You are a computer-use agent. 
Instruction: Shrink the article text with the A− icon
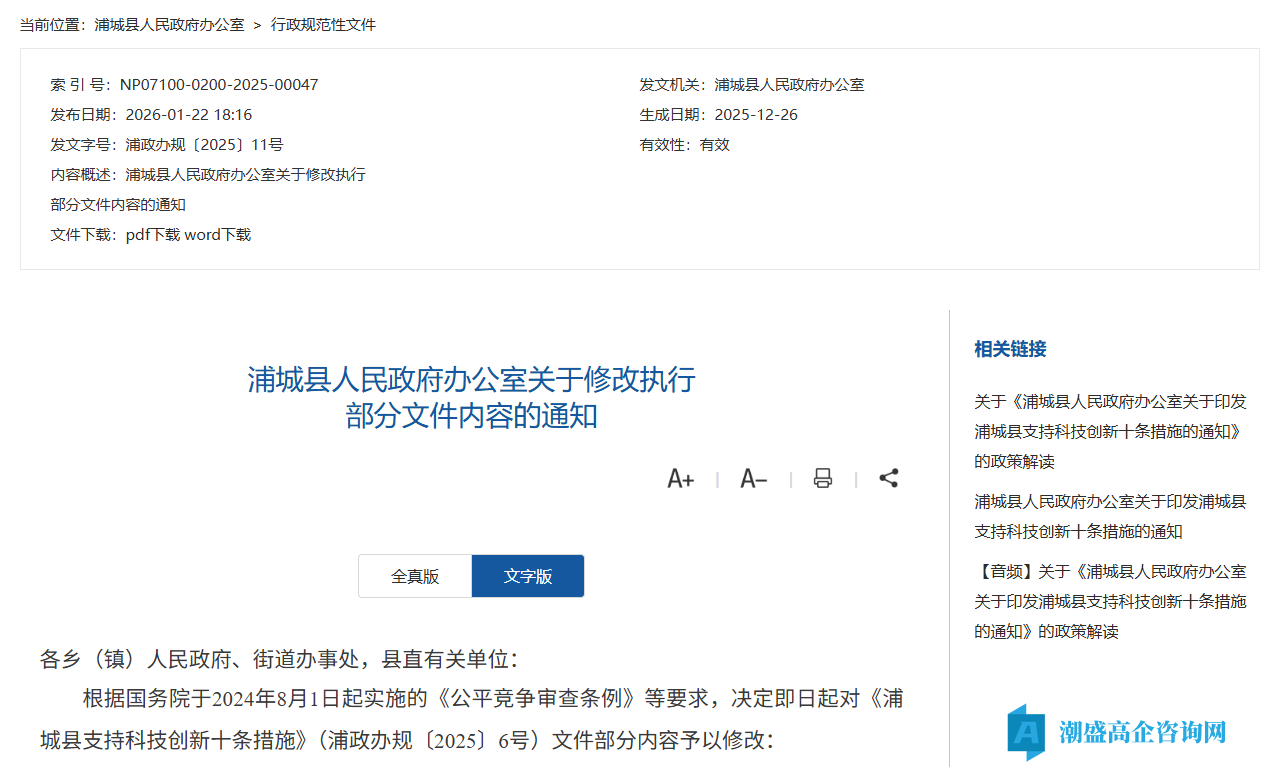753,478
